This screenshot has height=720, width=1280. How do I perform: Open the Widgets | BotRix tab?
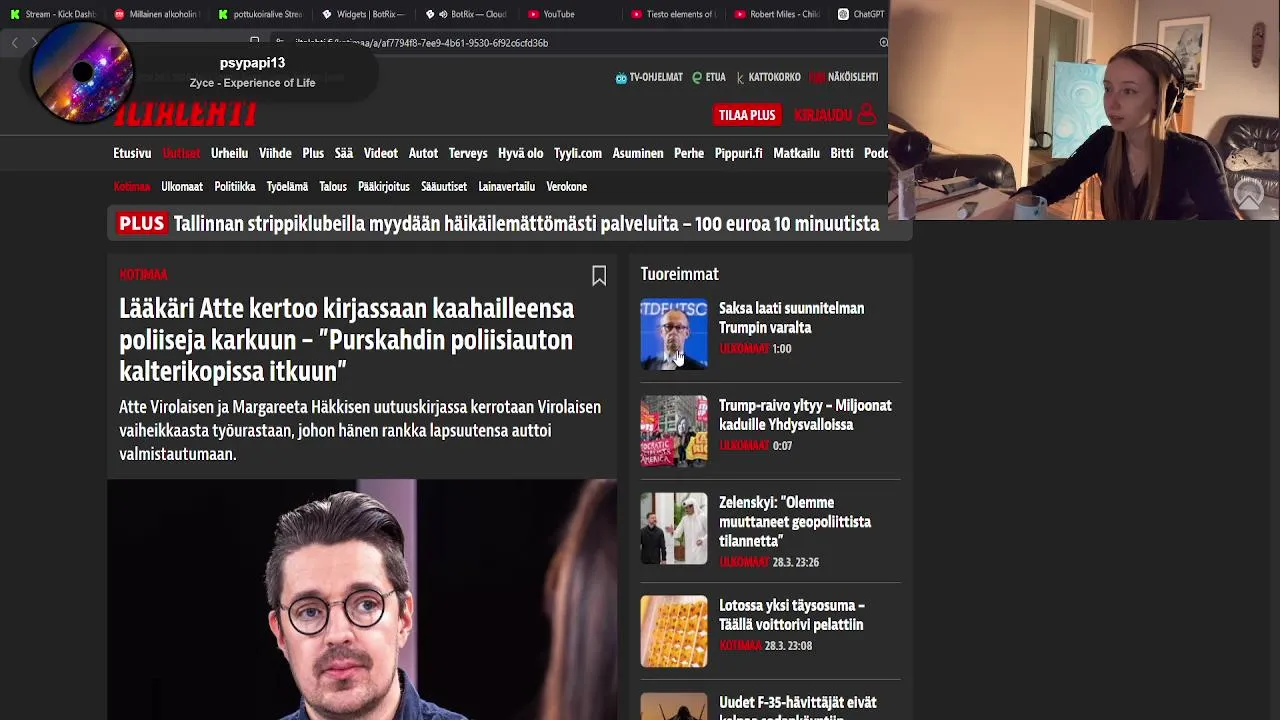[x=363, y=14]
